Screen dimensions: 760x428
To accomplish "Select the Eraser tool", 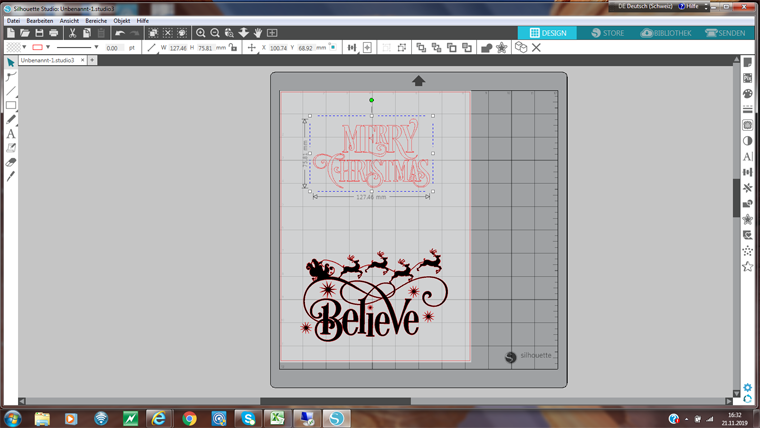I will pyautogui.click(x=11, y=162).
